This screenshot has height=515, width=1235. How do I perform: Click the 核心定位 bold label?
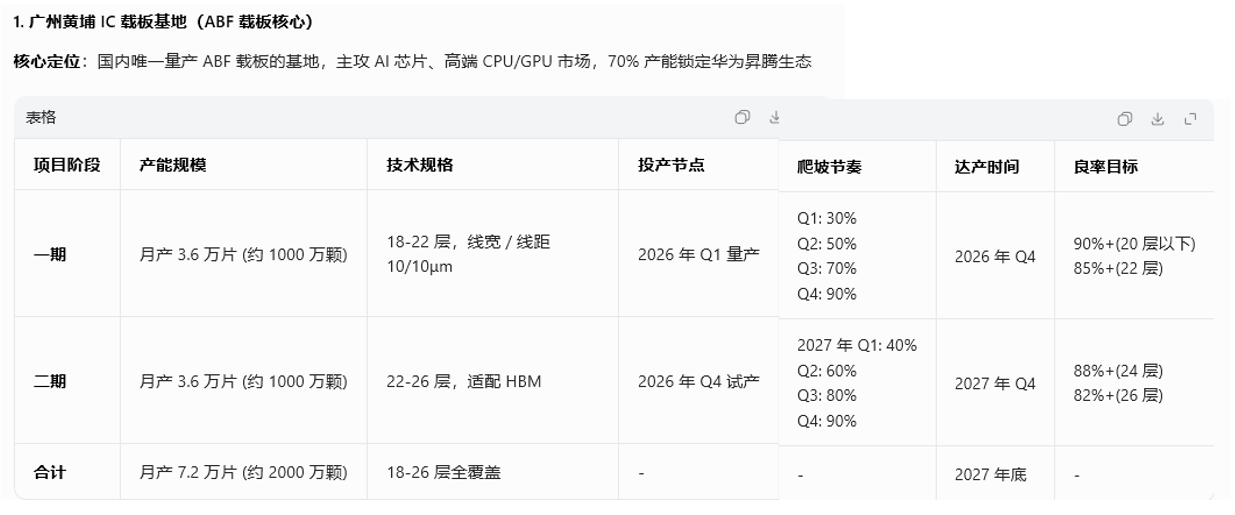[x=46, y=62]
